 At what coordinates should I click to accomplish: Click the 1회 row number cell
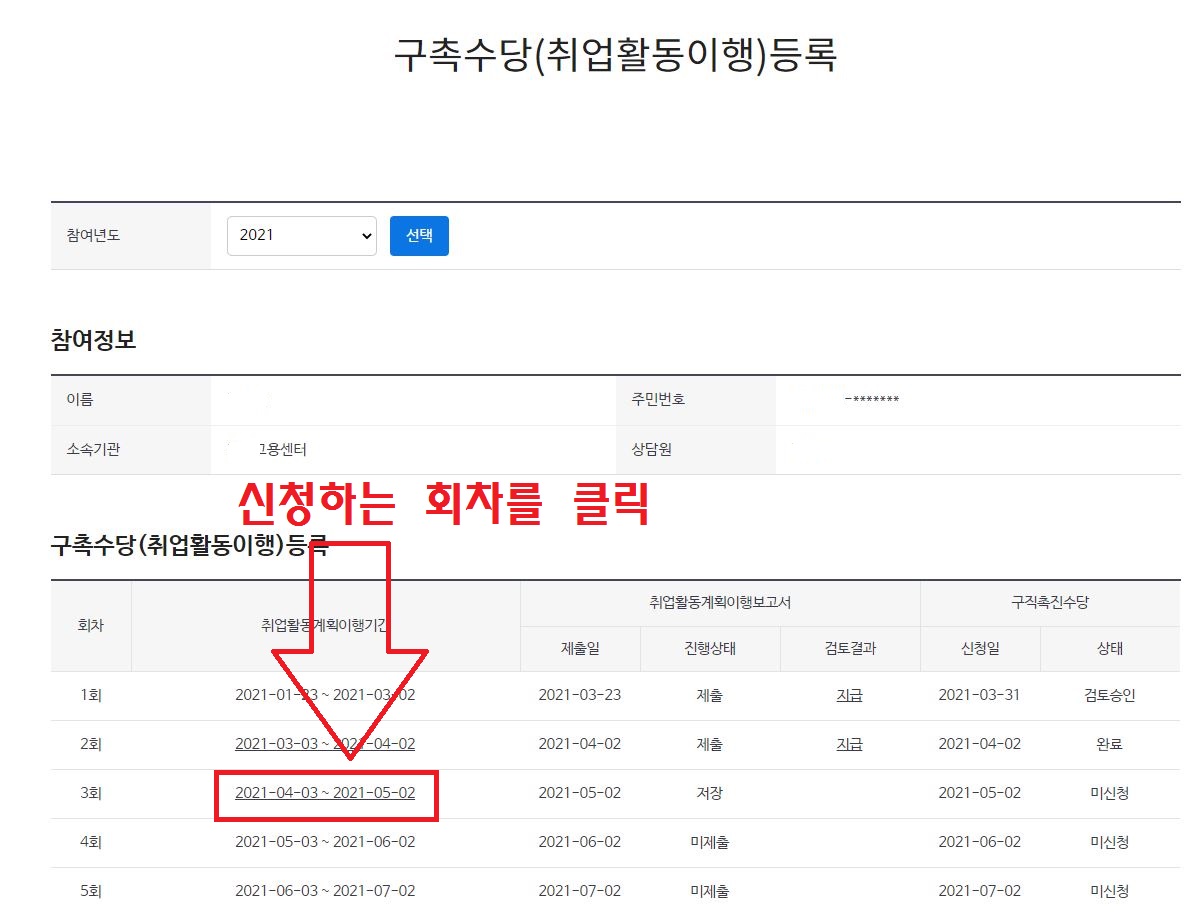coord(90,695)
